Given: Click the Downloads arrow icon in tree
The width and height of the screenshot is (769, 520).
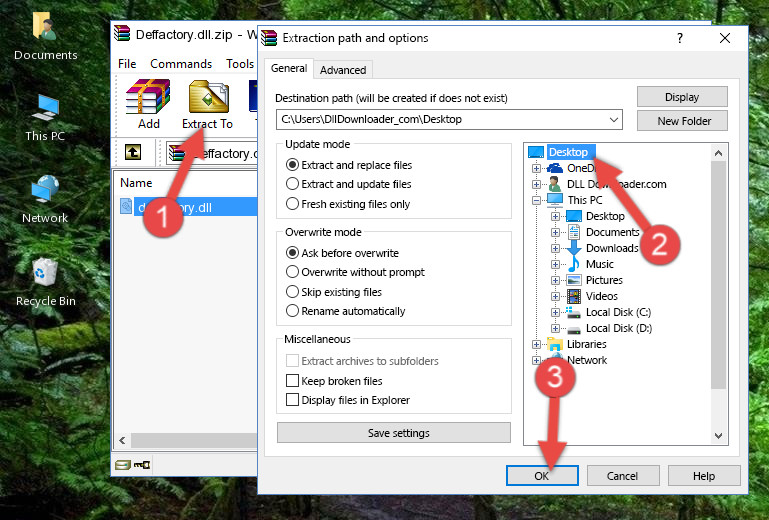Looking at the screenshot, I should (x=574, y=248).
